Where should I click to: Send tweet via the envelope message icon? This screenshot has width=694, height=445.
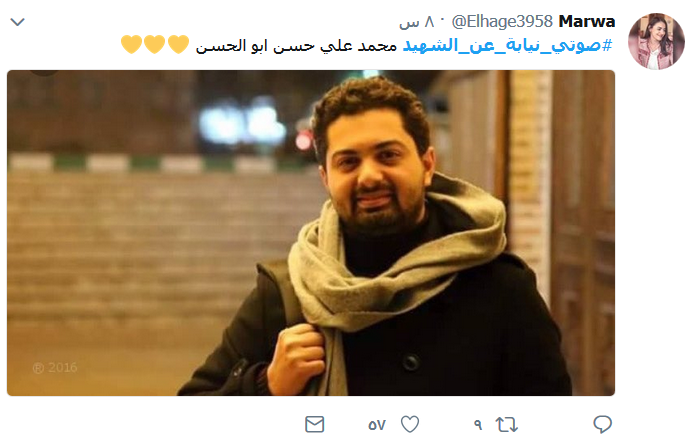315,424
